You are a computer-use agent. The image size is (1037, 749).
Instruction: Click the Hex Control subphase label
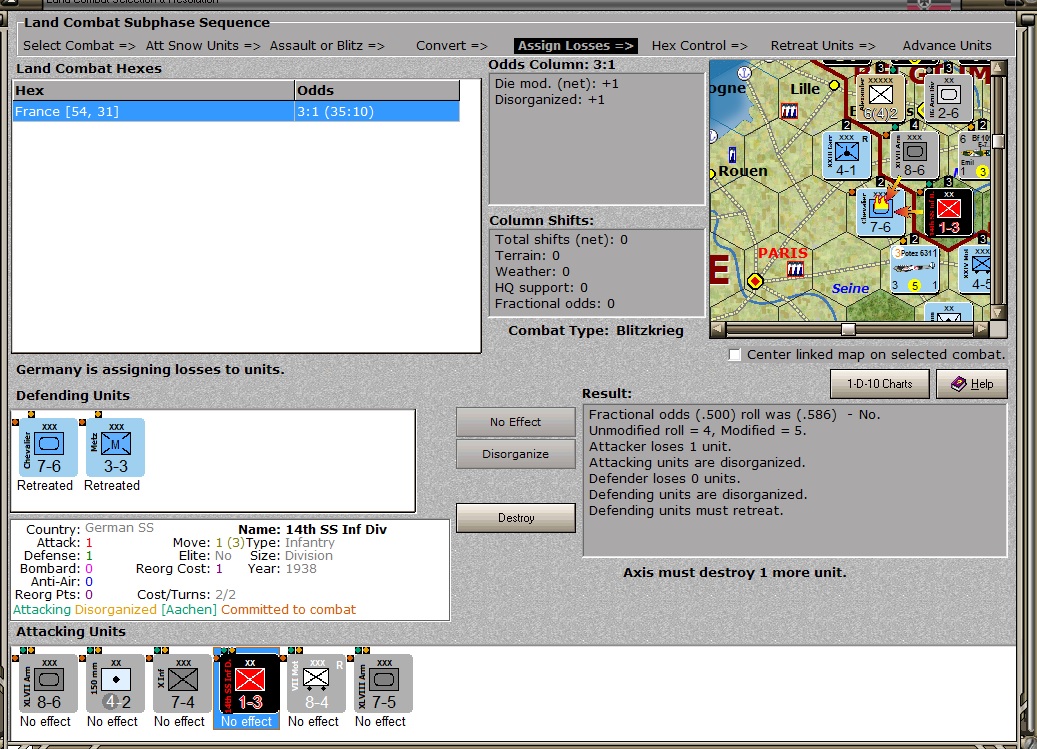pos(699,46)
